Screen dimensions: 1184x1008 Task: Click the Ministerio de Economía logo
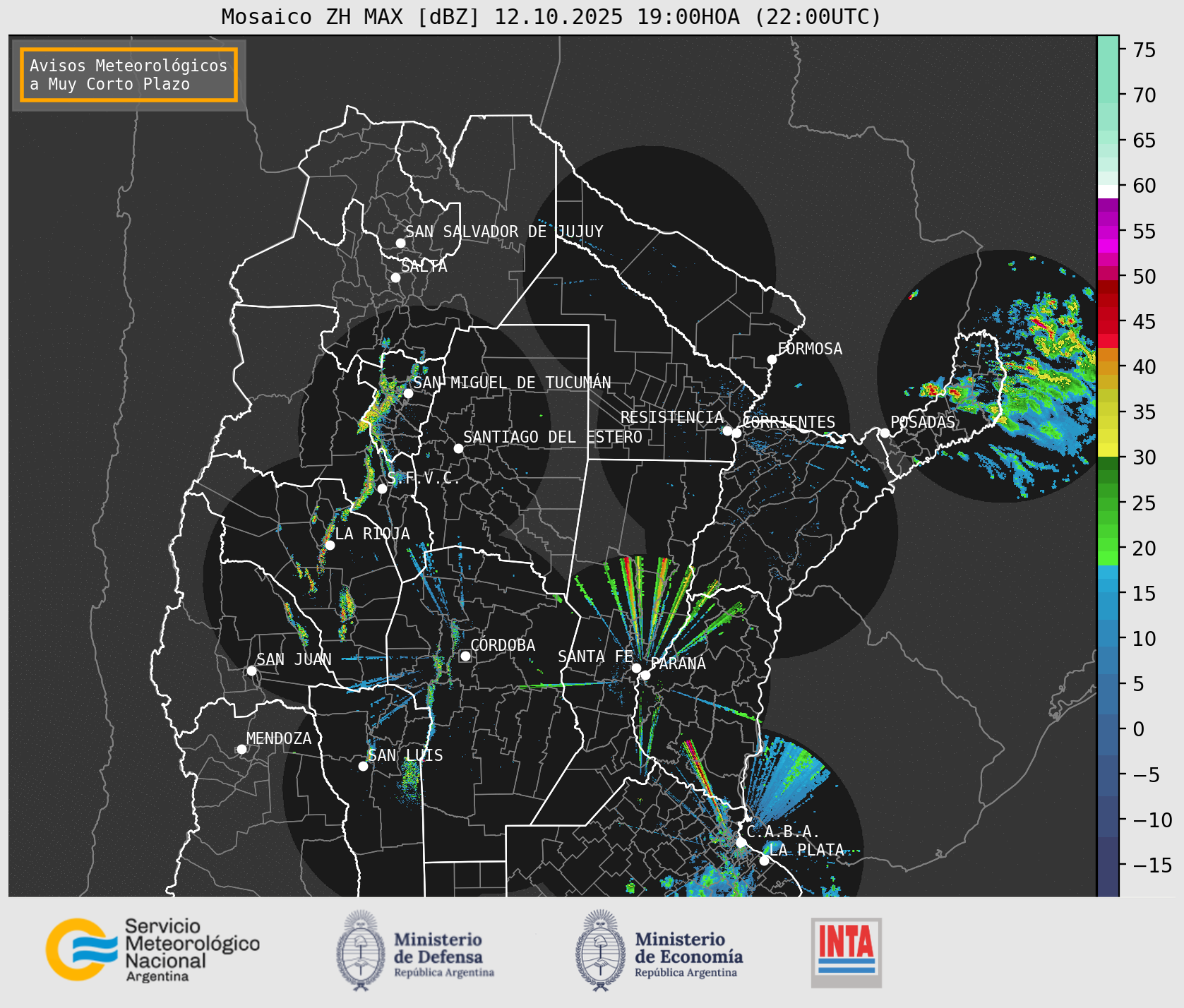[x=659, y=950]
